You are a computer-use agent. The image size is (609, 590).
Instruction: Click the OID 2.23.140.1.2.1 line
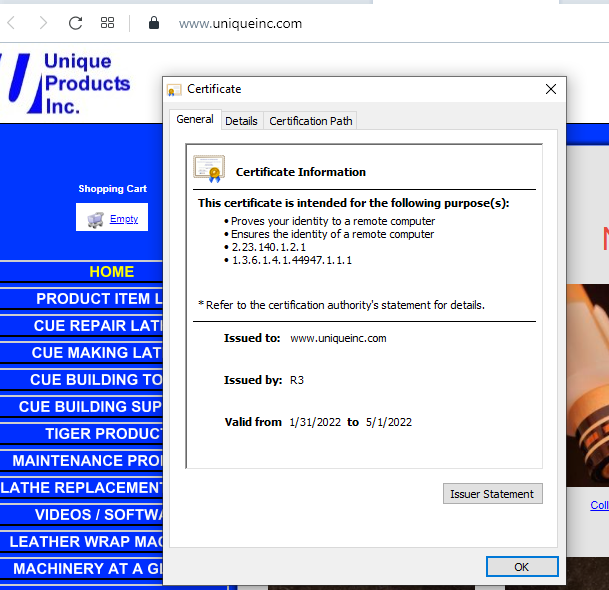coord(268,247)
